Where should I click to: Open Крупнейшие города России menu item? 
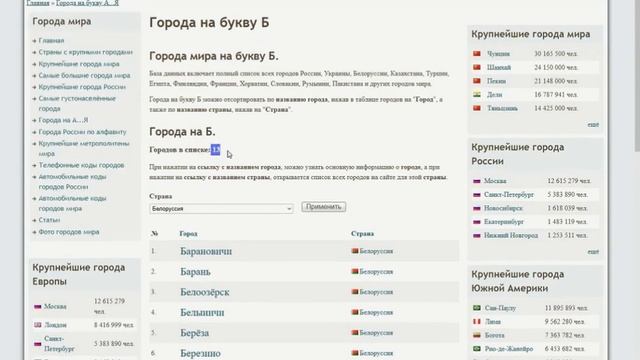tap(82, 87)
